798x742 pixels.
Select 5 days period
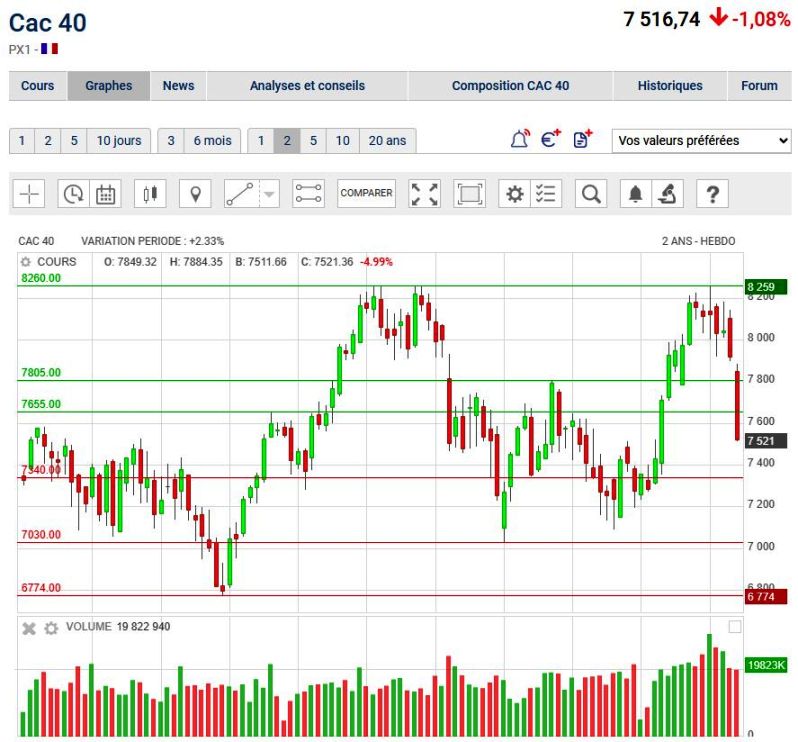(x=74, y=140)
